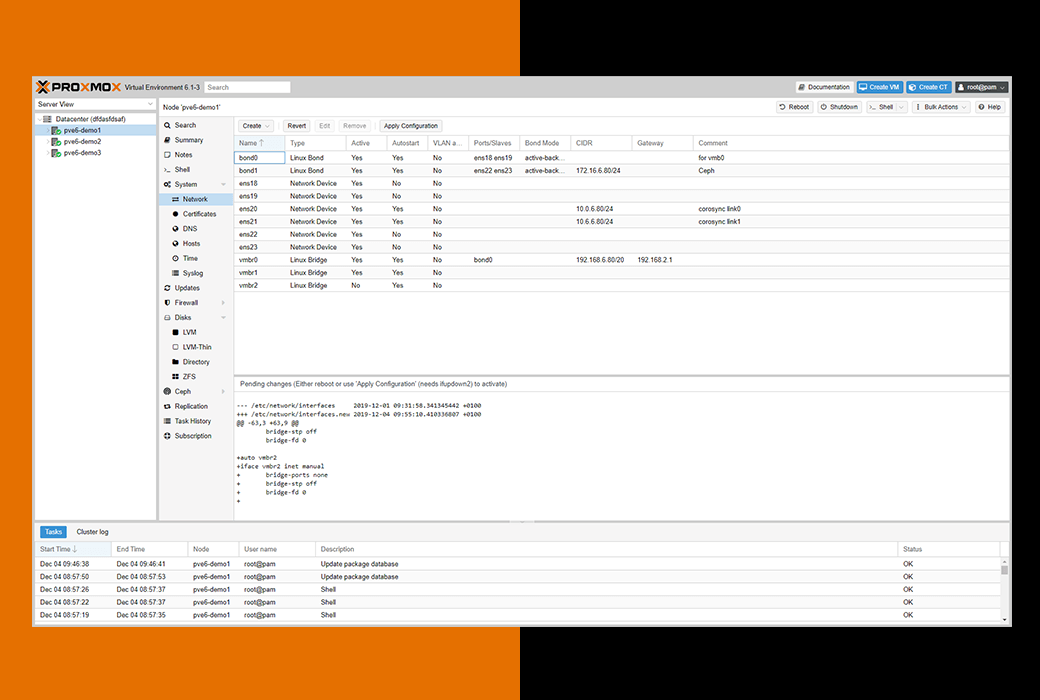The image size is (1040, 700).
Task: Select the vmbr0 Linux Bridge row
Action: point(621,260)
